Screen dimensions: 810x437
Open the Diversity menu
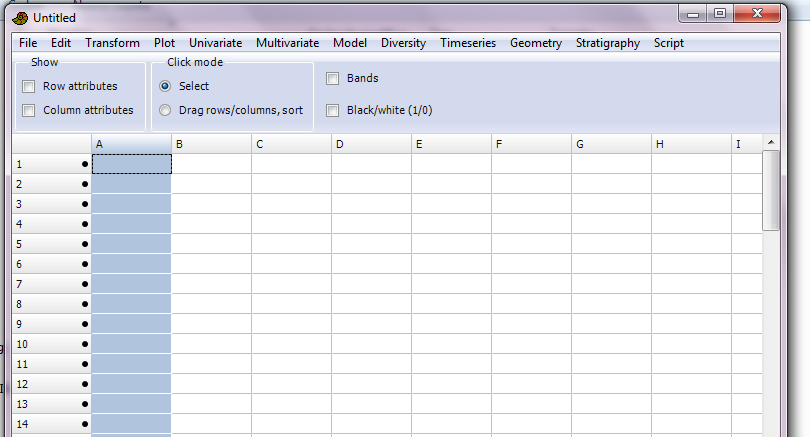[x=403, y=43]
